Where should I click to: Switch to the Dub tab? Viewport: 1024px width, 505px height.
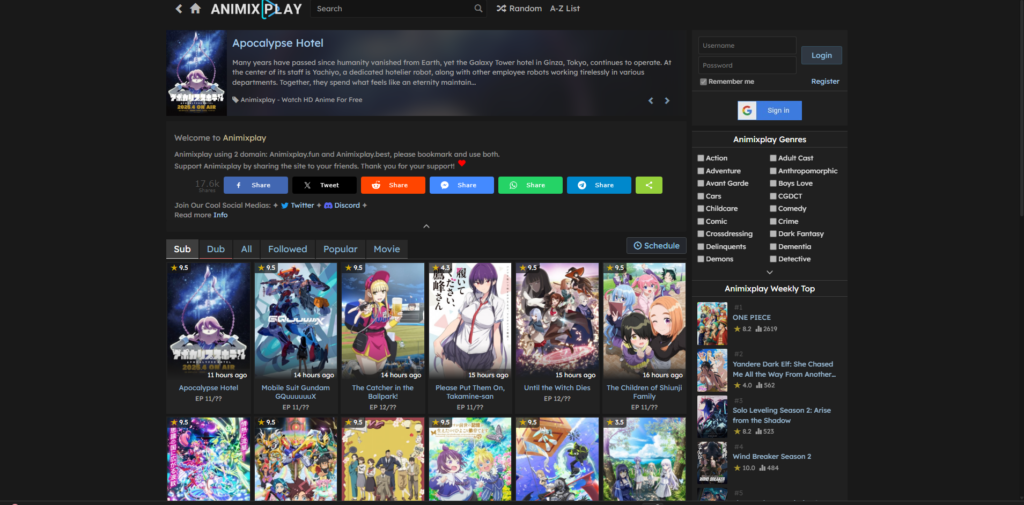coord(216,249)
